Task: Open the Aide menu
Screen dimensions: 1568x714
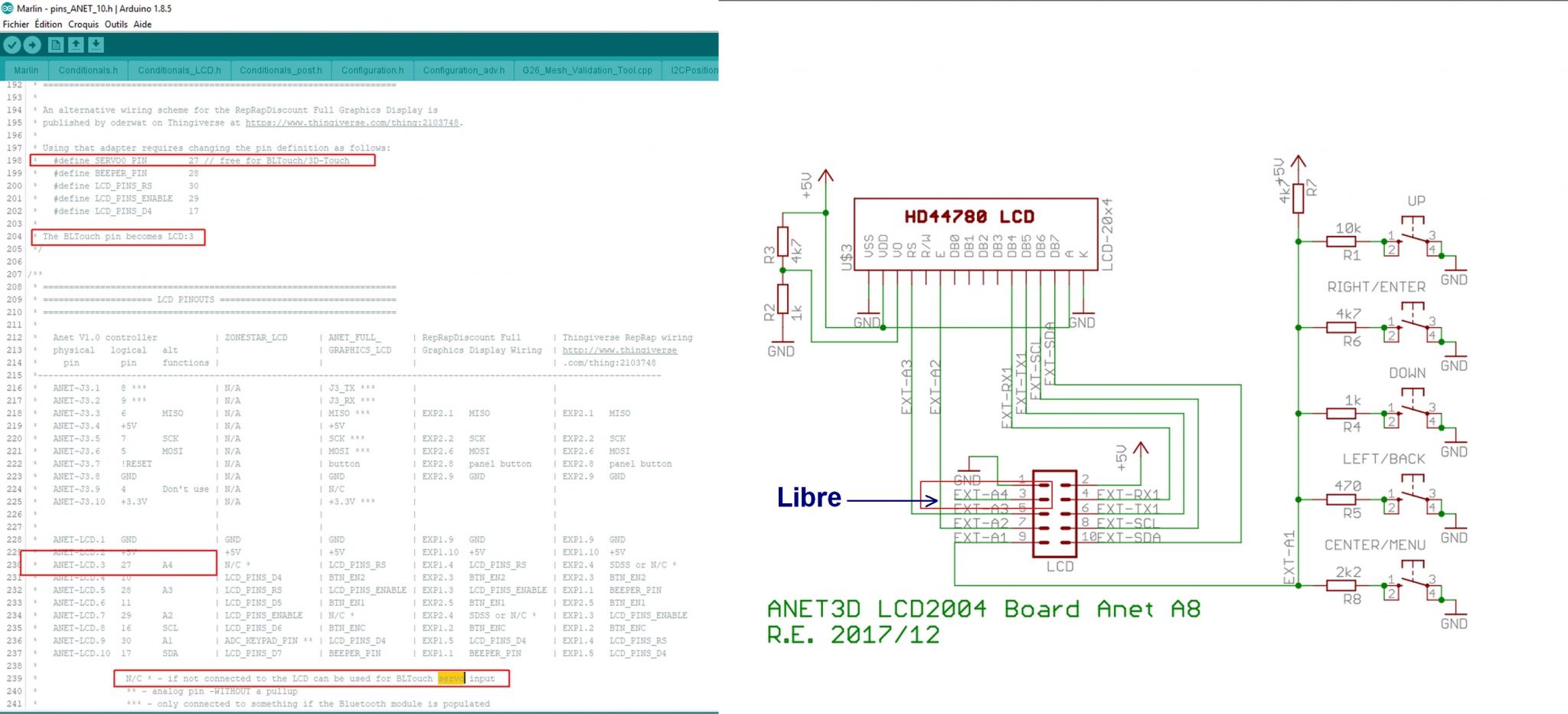Action: point(142,25)
